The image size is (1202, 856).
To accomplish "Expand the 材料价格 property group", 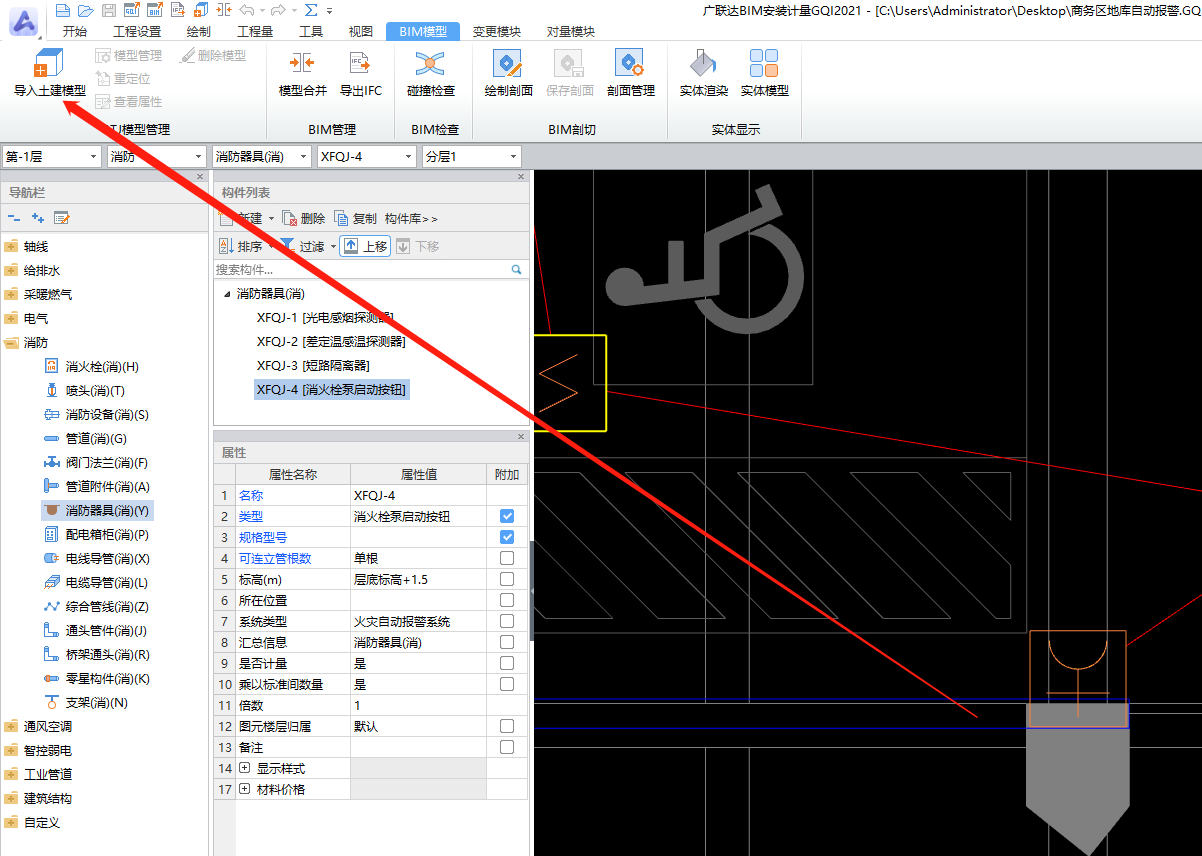I will (x=245, y=789).
